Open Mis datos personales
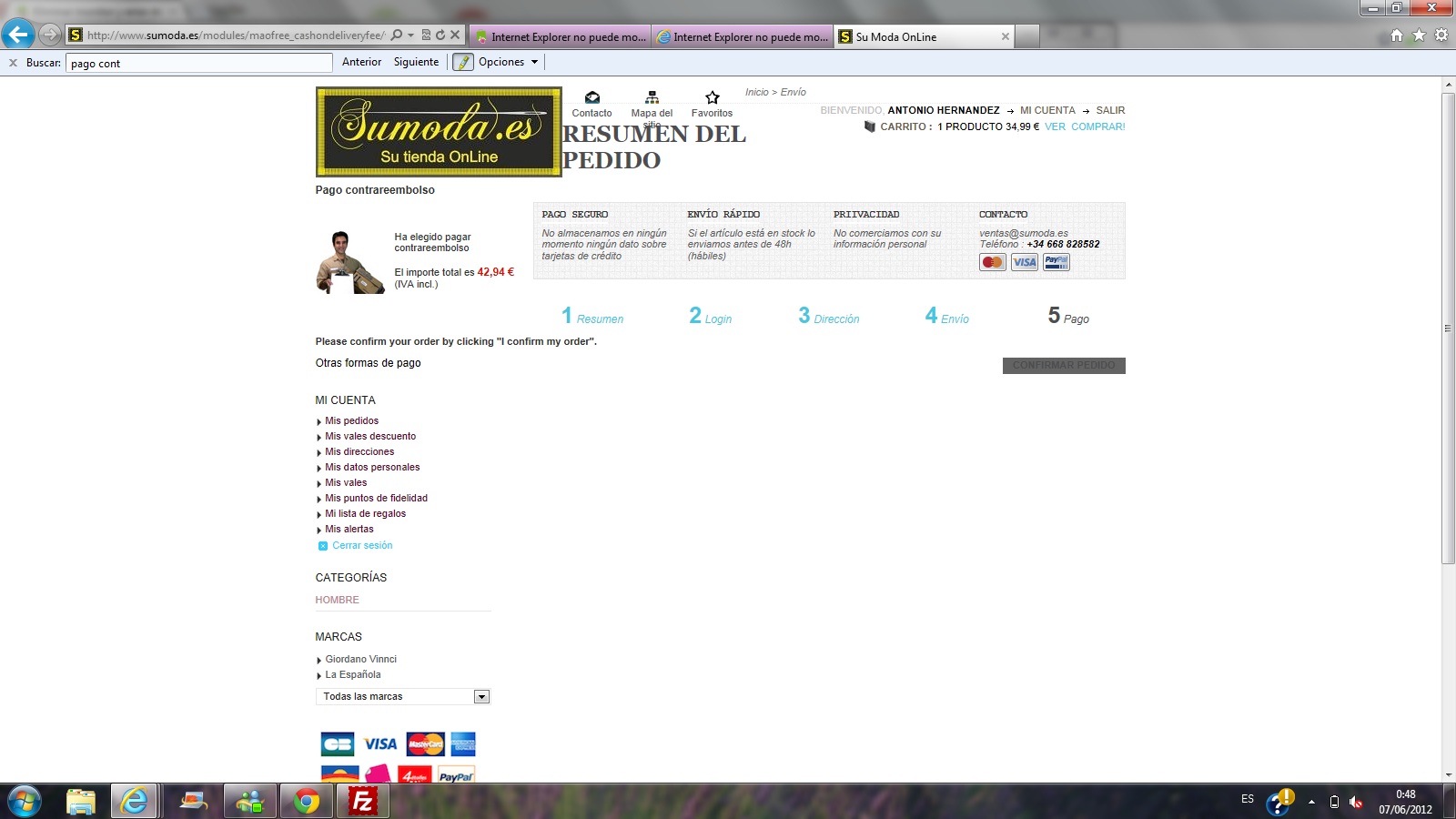 pos(372,467)
